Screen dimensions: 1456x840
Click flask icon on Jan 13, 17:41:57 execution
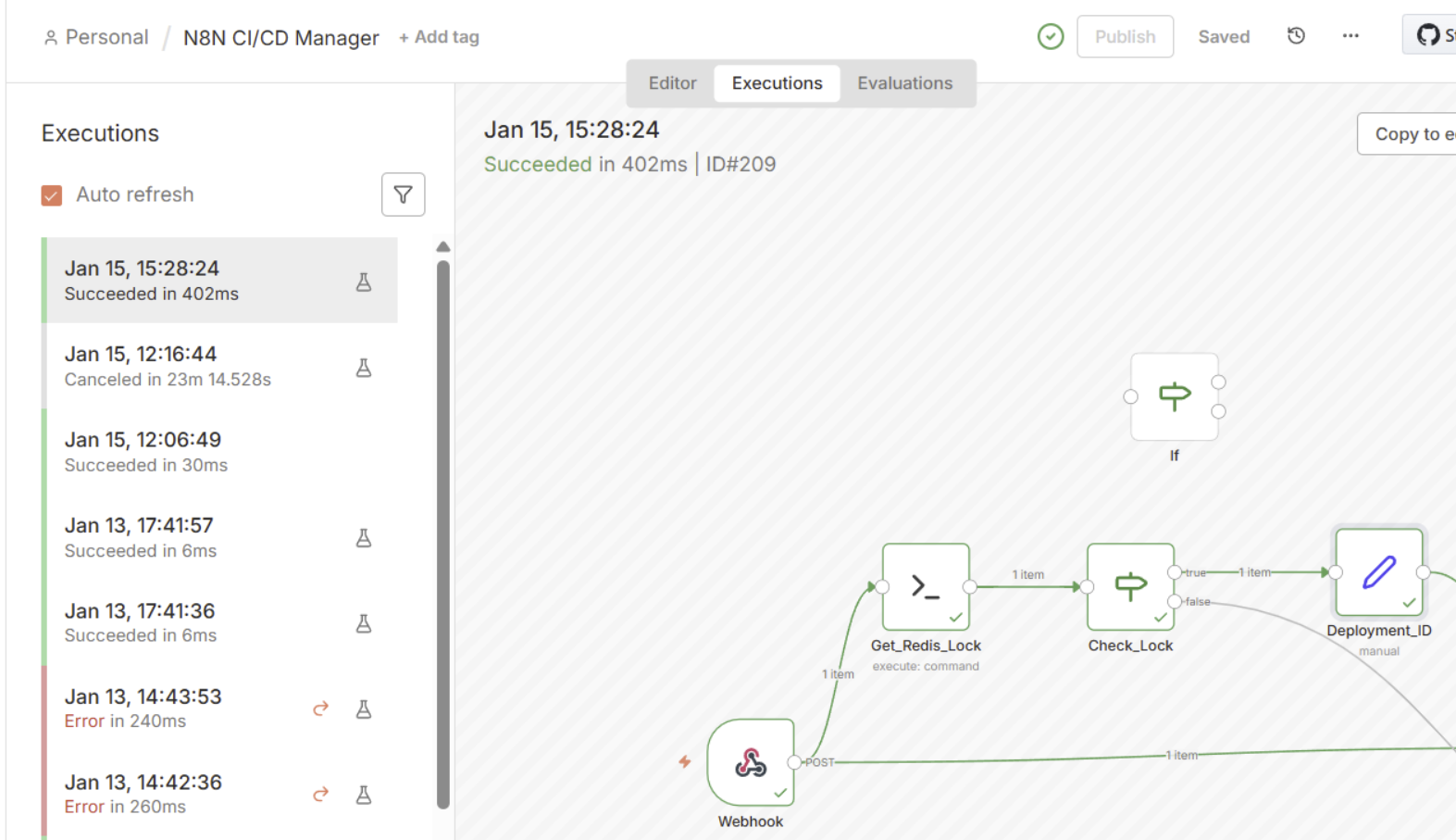(x=364, y=538)
